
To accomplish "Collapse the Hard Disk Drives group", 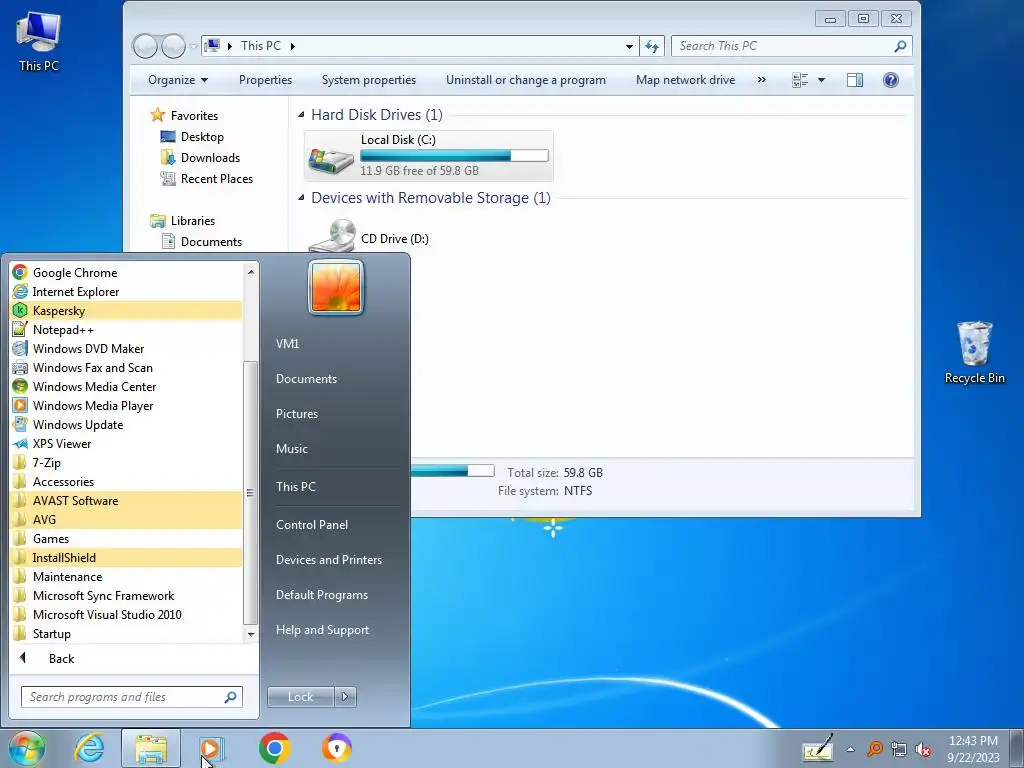I will coord(301,114).
